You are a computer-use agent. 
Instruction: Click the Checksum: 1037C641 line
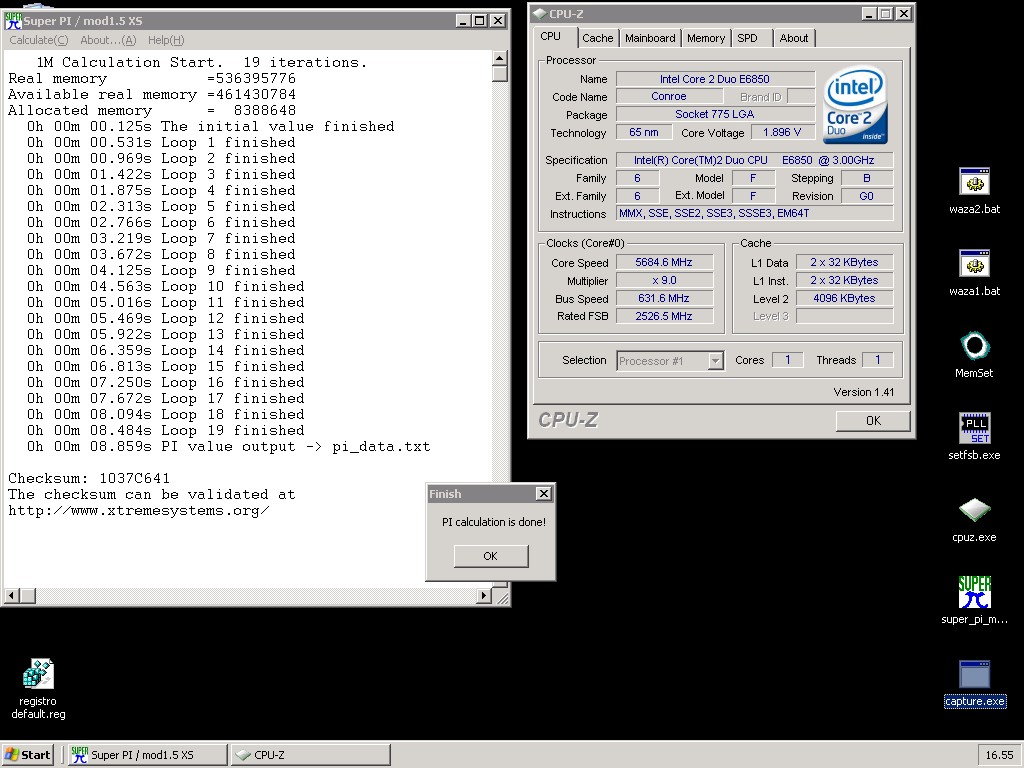click(89, 479)
